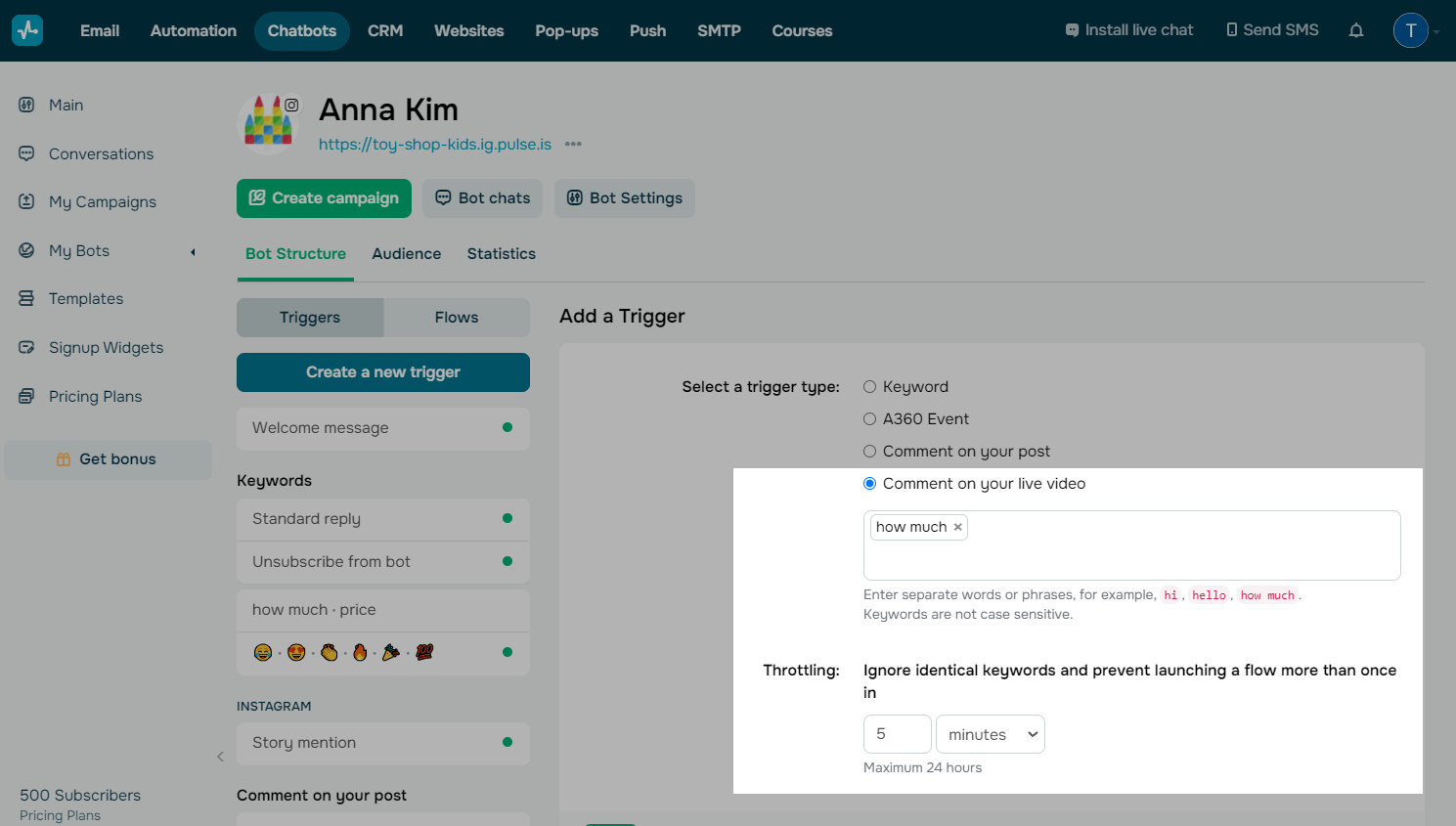Click the throttling number input field
This screenshot has width=1456, height=826.
point(897,734)
